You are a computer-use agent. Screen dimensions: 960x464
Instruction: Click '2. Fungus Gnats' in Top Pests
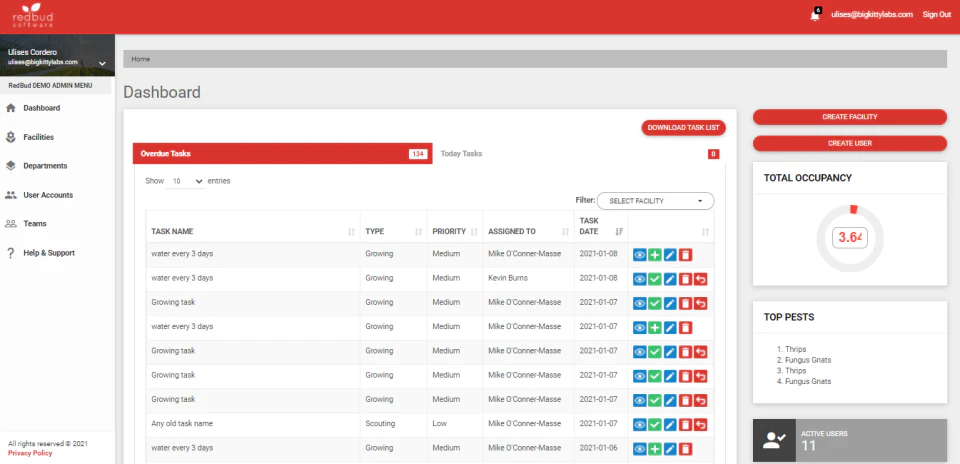804,360
